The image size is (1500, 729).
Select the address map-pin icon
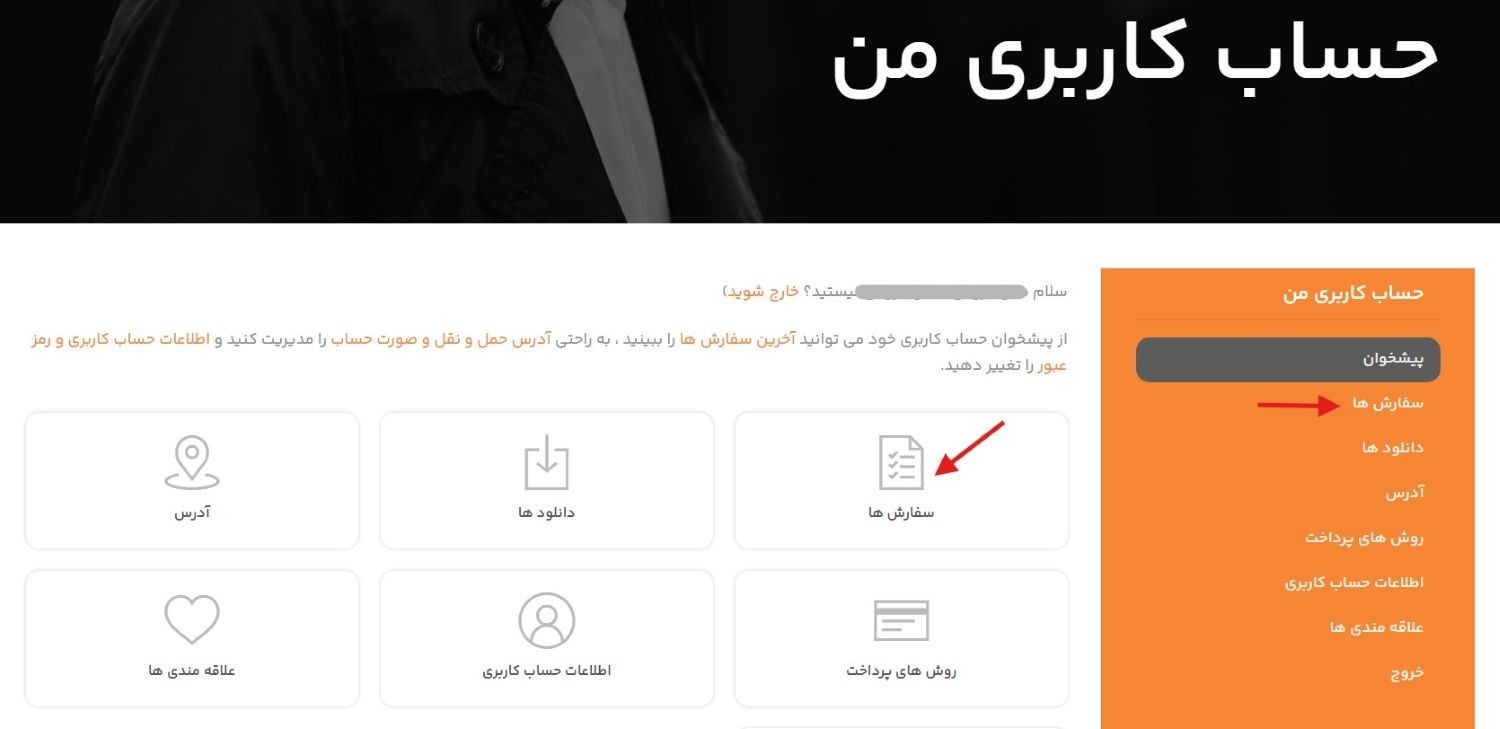coord(192,463)
